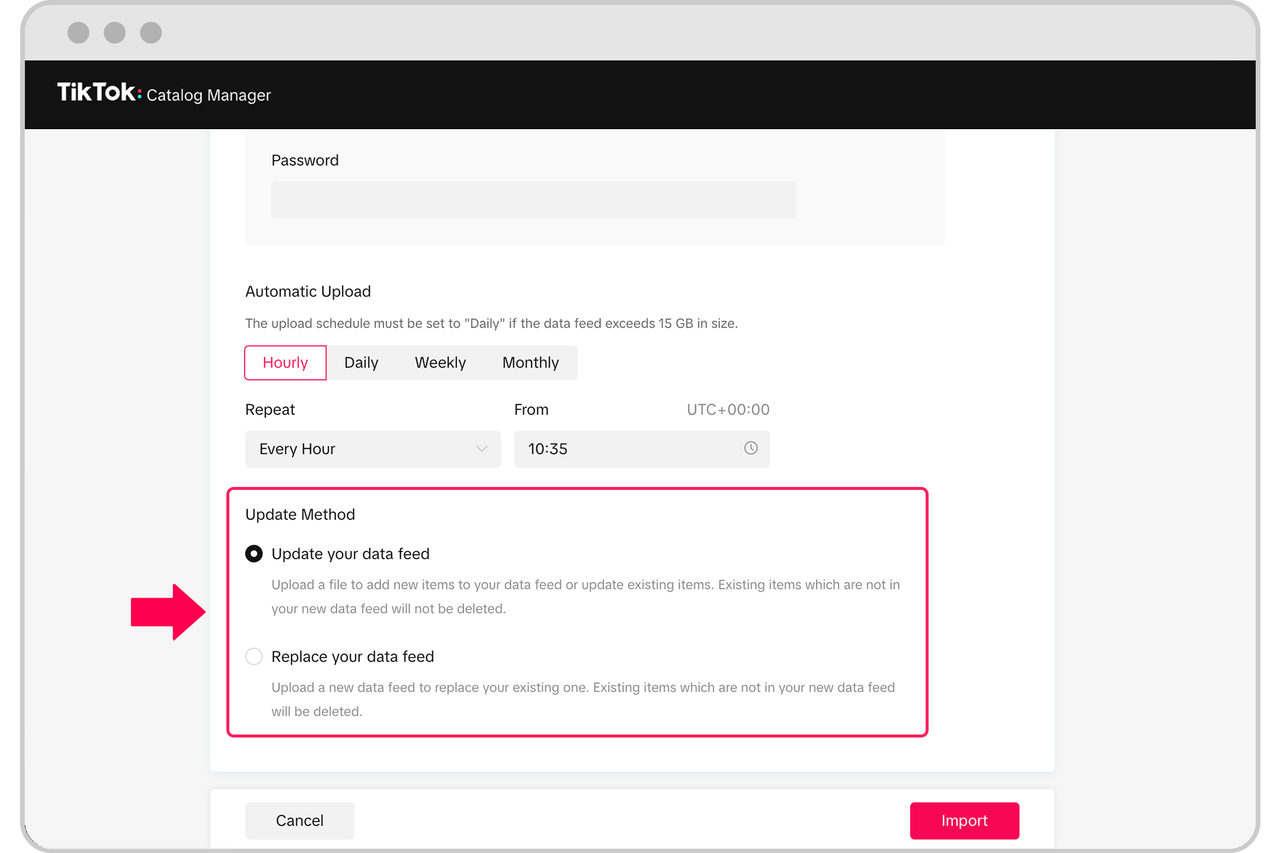Open the 10:35 From time picker
The image size is (1280, 853).
click(x=630, y=449)
